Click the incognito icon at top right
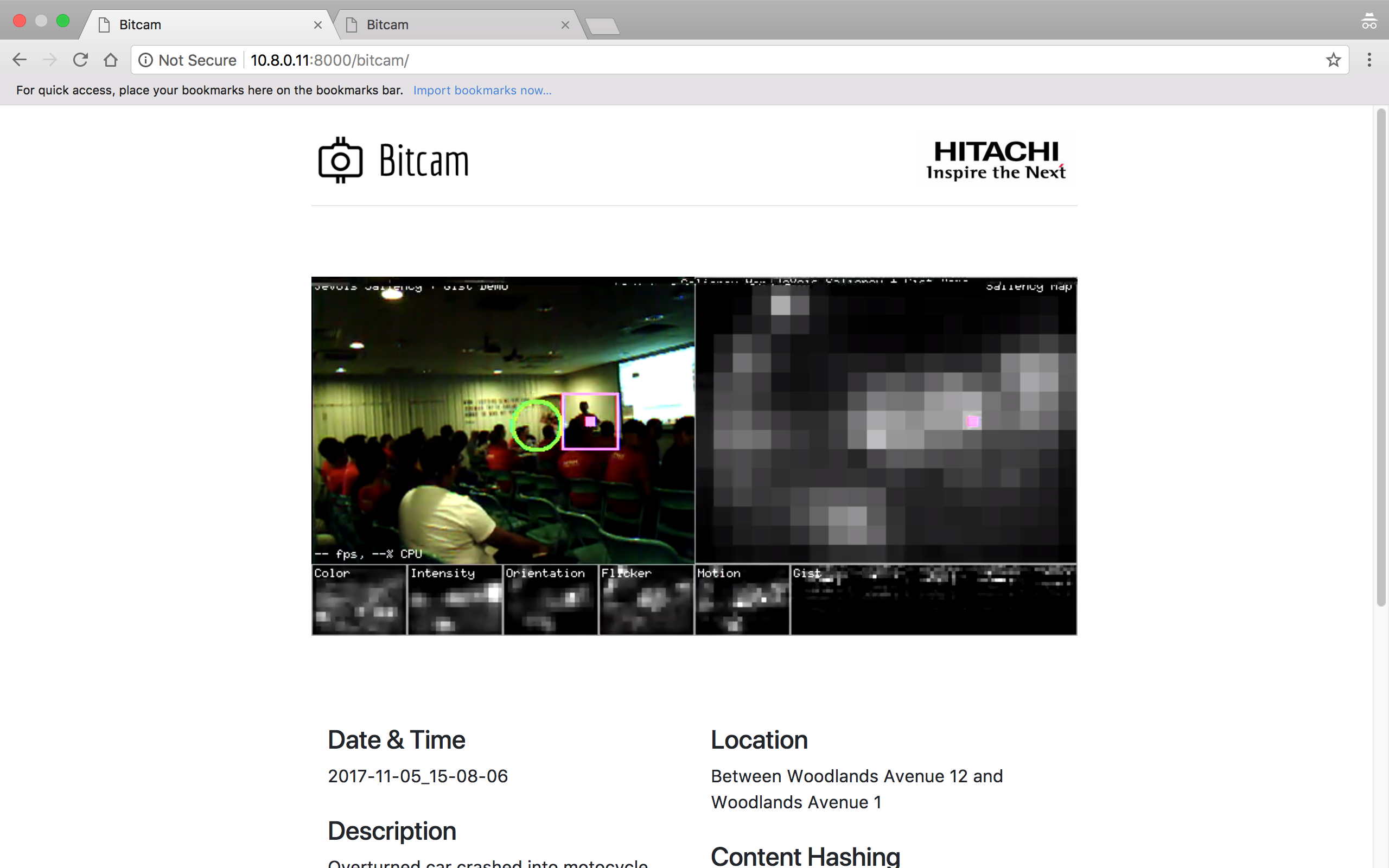The image size is (1389, 868). [1369, 22]
